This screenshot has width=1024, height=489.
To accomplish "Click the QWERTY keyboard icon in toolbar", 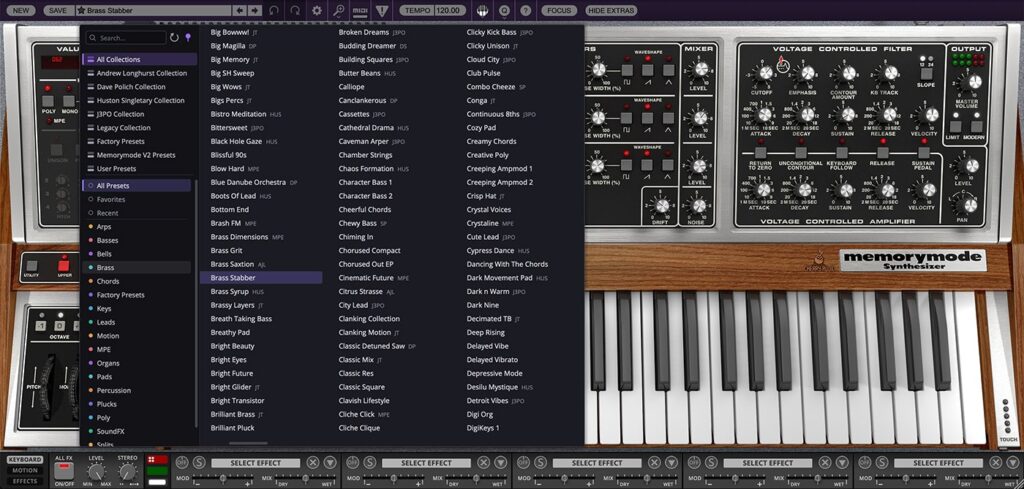I will 482,10.
